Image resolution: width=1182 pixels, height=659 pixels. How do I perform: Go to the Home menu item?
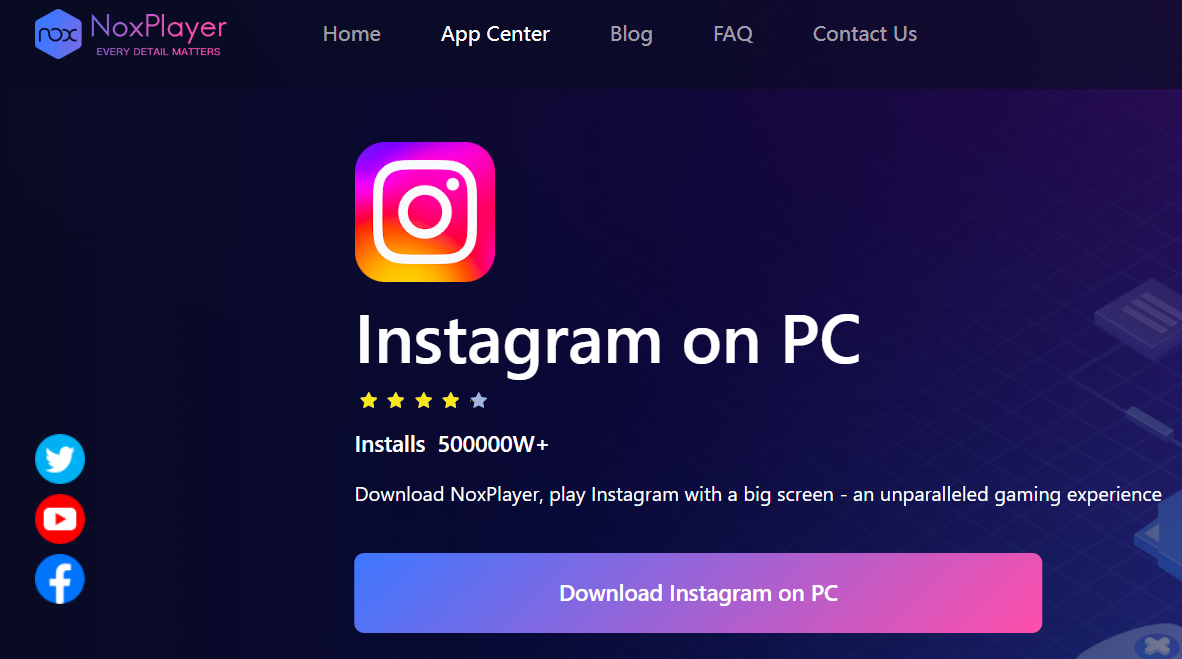(351, 34)
